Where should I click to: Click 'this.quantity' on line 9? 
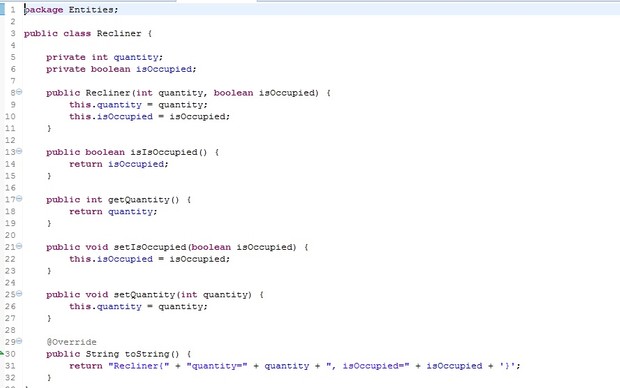[105, 105]
